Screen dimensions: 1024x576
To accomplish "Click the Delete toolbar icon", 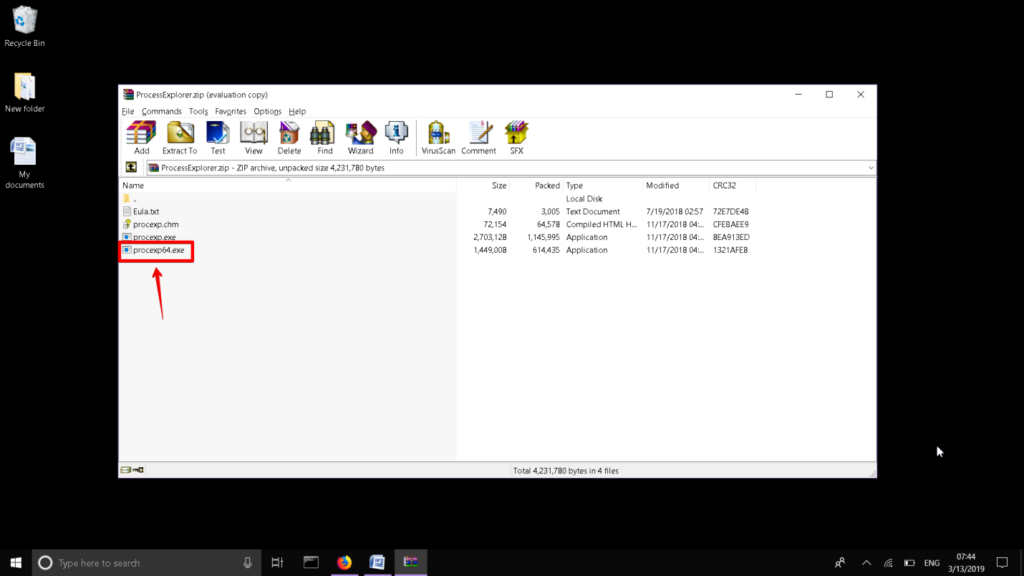I will pyautogui.click(x=289, y=138).
